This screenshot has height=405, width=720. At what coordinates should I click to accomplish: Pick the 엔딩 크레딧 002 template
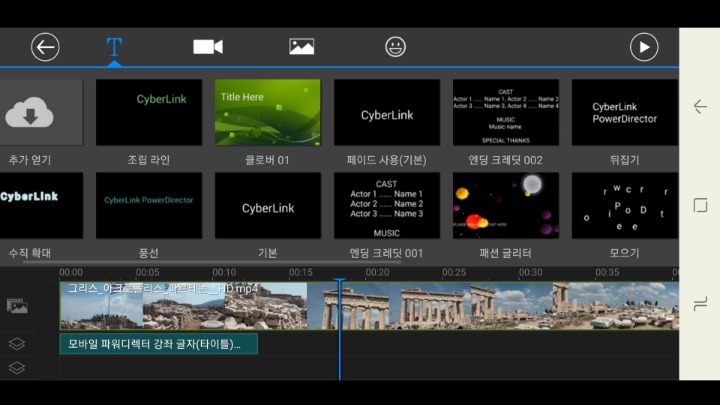click(506, 112)
